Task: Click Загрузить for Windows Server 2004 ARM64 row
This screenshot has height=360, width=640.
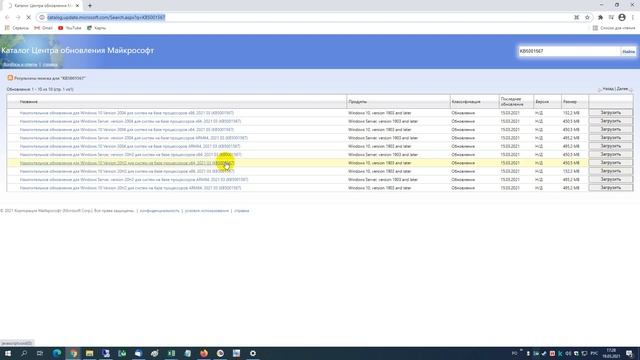Action: [611, 138]
